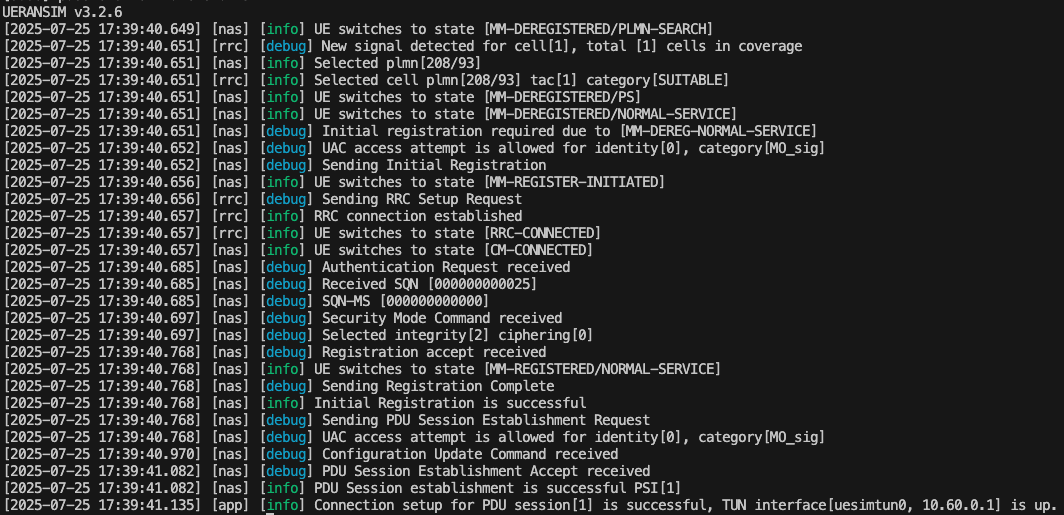
Task: Click the 'RRC connection established' message
Action: coord(418,216)
